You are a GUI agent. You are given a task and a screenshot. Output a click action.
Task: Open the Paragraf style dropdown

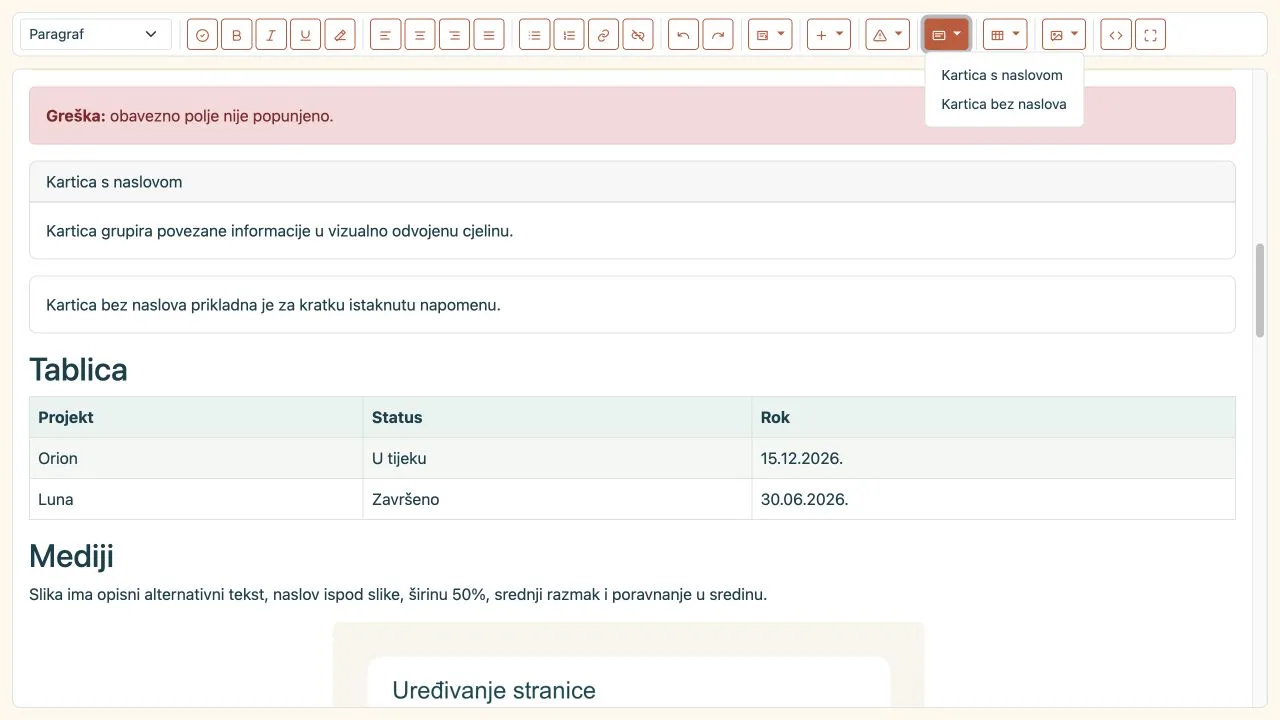click(96, 34)
